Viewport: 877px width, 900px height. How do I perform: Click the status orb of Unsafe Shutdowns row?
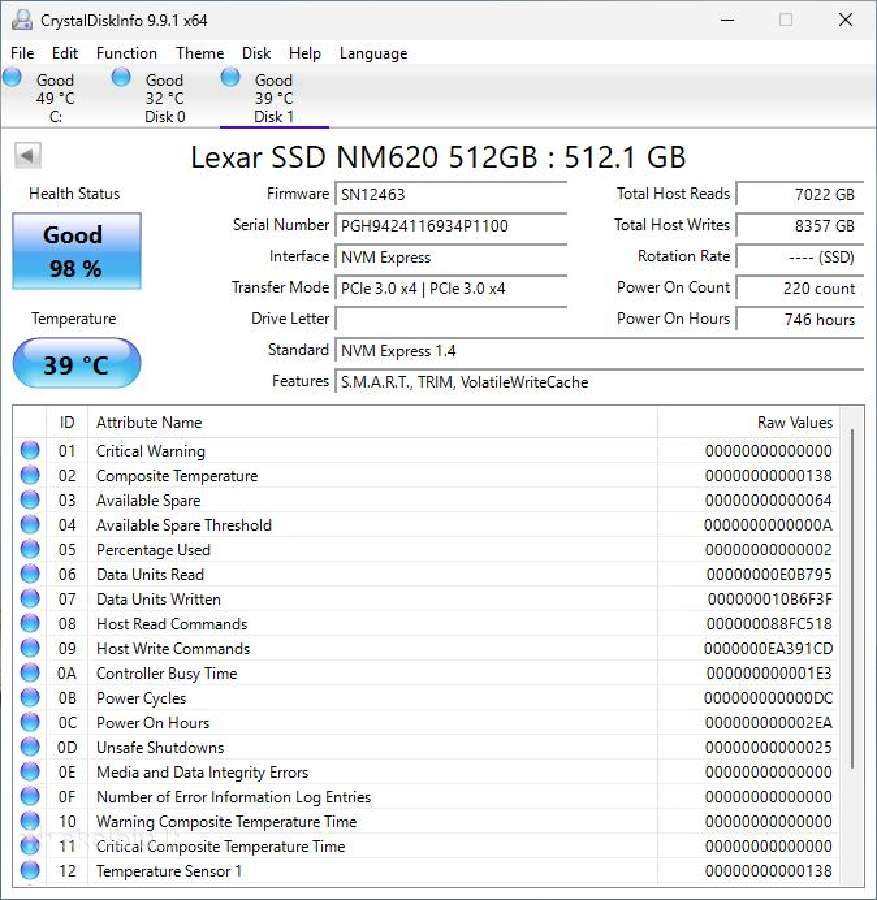30,746
